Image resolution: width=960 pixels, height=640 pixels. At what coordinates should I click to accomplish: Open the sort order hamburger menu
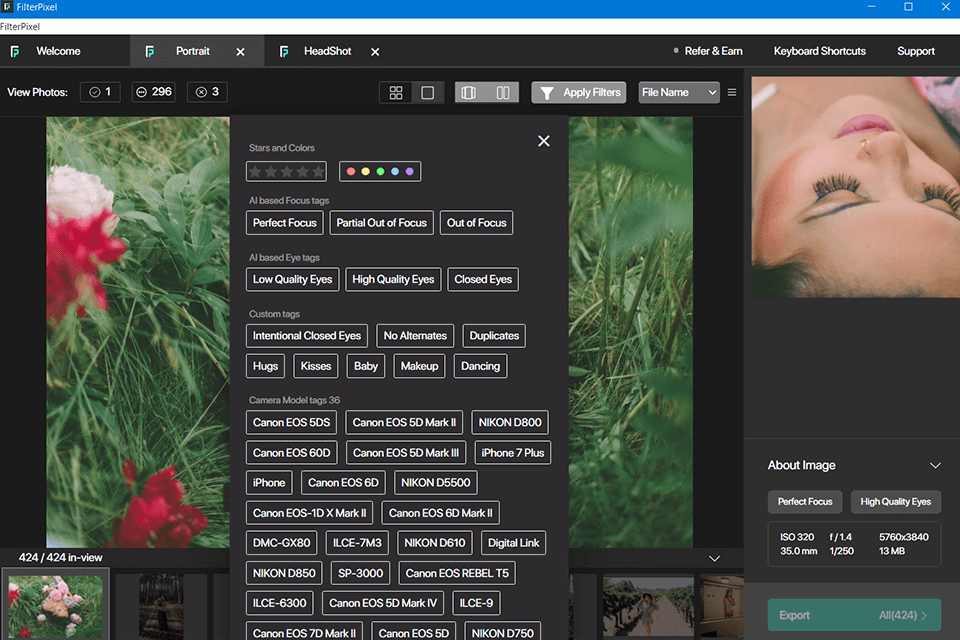point(732,92)
